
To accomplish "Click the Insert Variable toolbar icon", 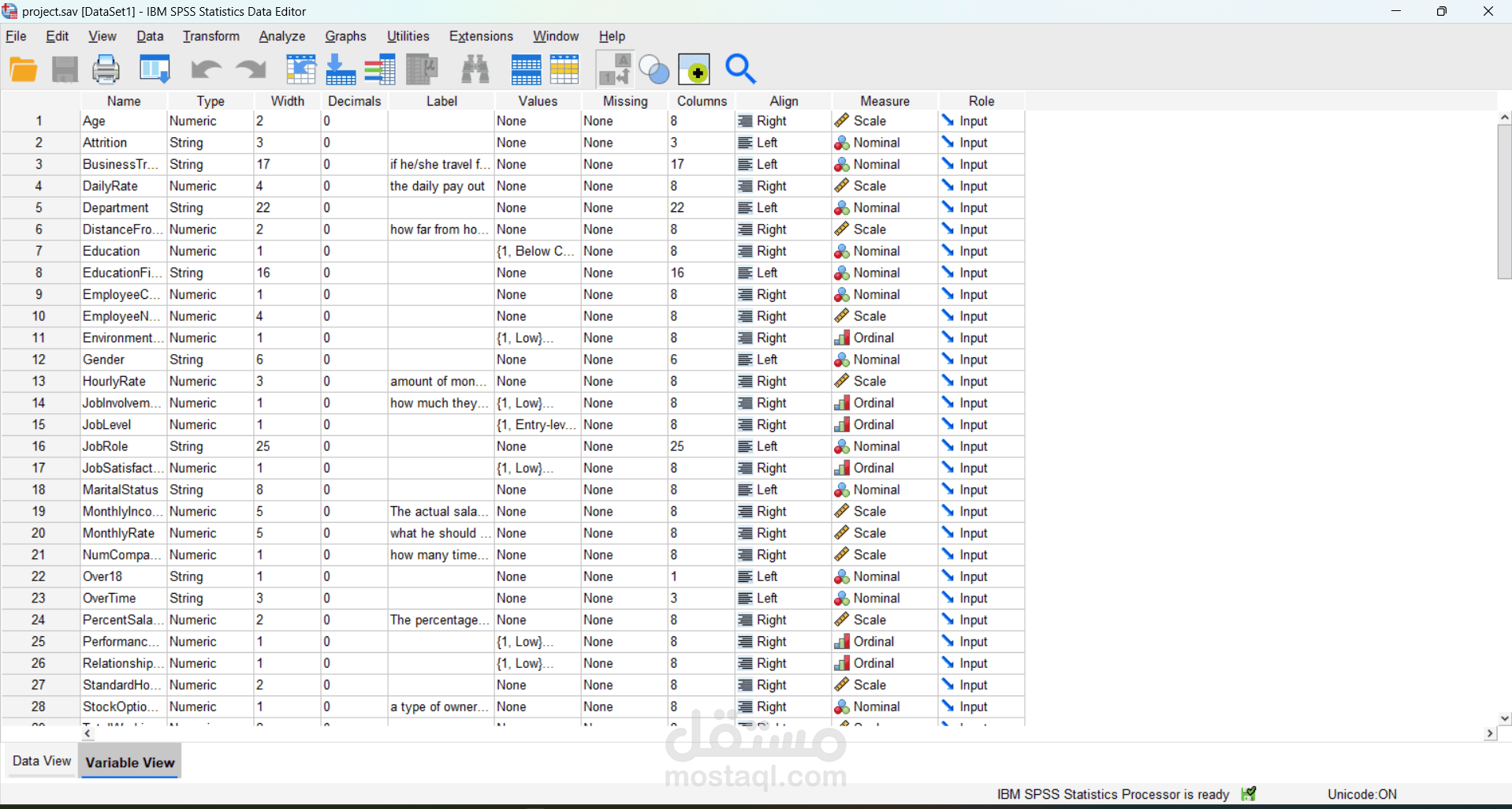I will (x=564, y=70).
